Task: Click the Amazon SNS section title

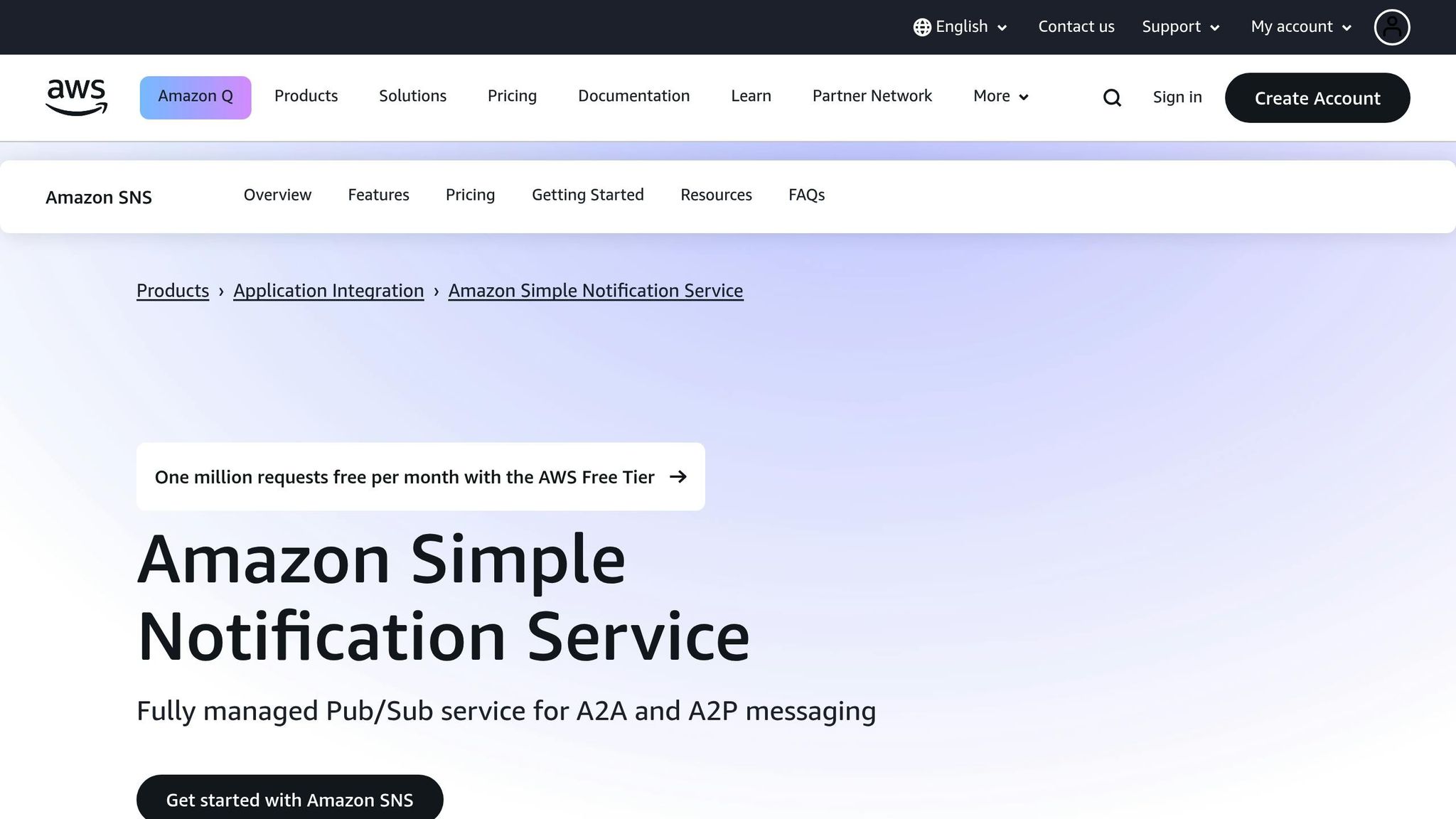Action: click(99, 197)
